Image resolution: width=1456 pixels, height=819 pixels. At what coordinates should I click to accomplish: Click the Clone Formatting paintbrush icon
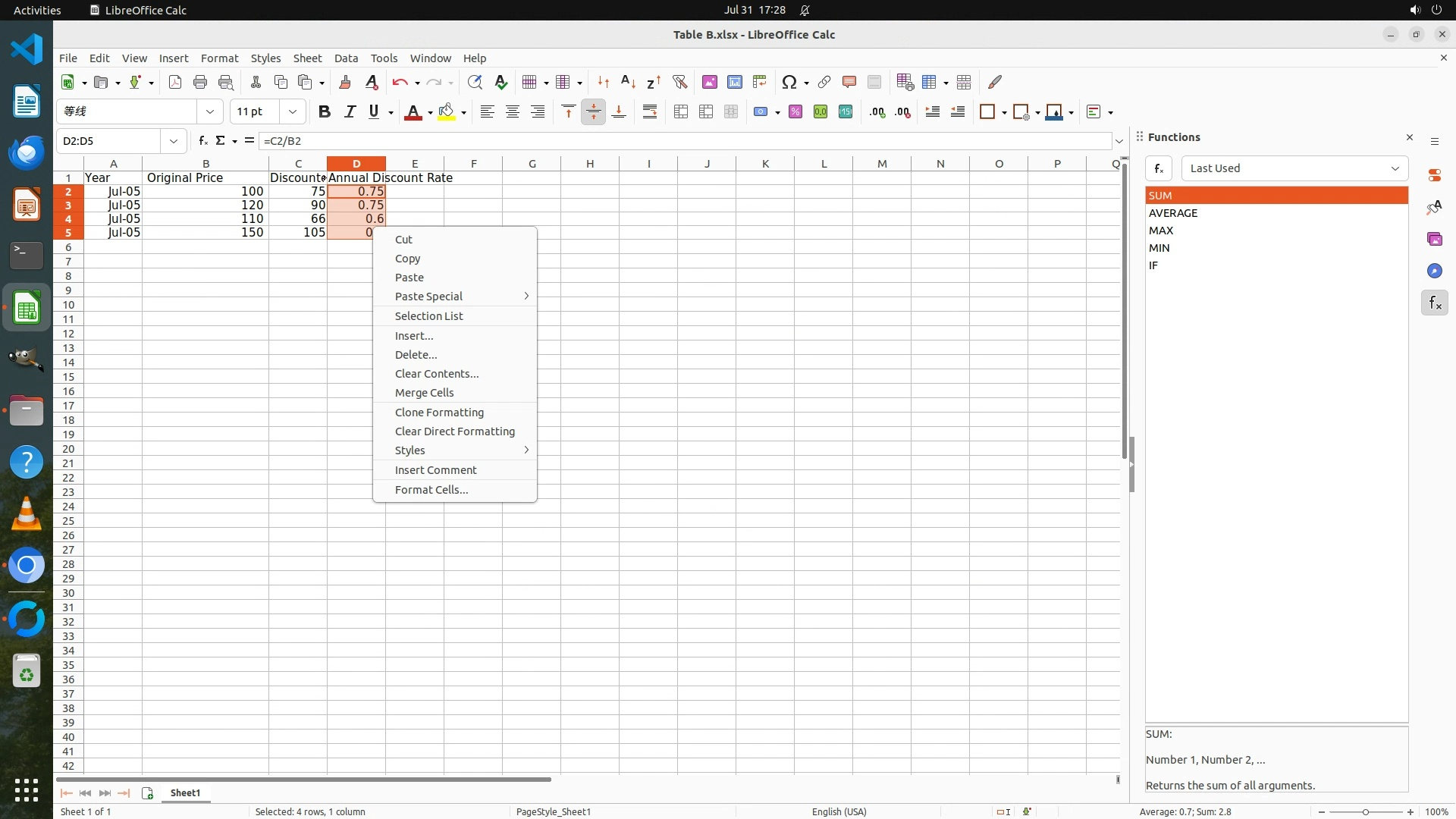(x=345, y=82)
